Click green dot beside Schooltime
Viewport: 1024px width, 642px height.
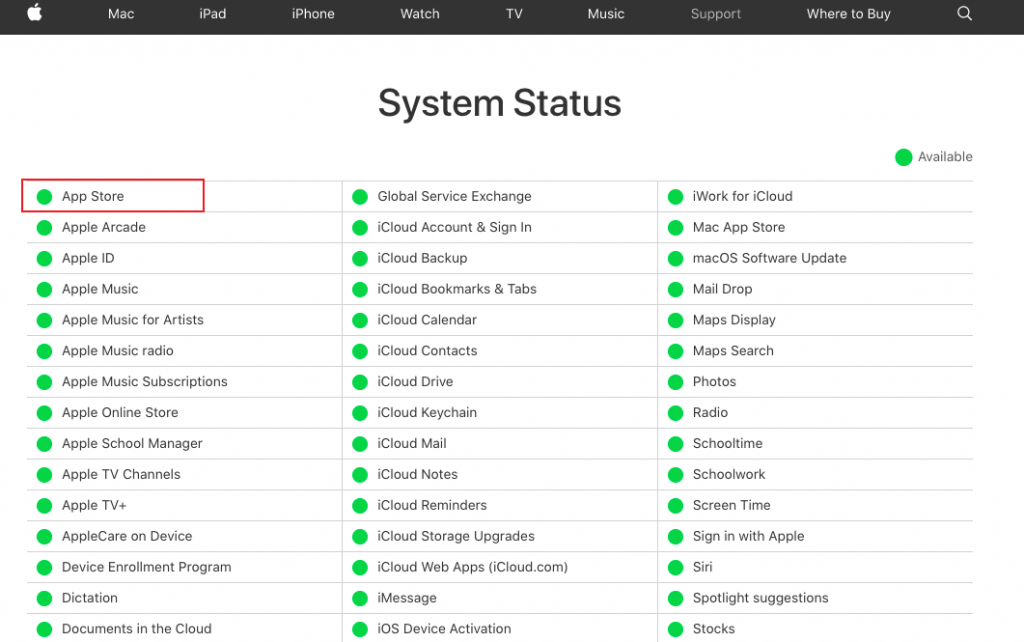675,444
